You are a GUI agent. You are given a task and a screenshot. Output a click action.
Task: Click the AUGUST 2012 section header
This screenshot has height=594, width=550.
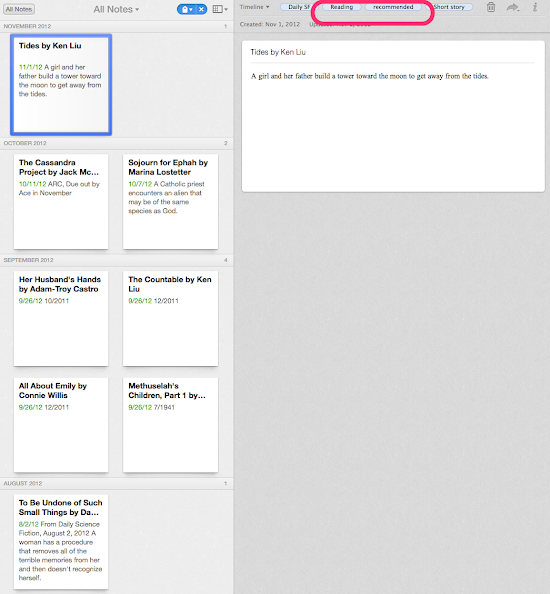pos(117,483)
